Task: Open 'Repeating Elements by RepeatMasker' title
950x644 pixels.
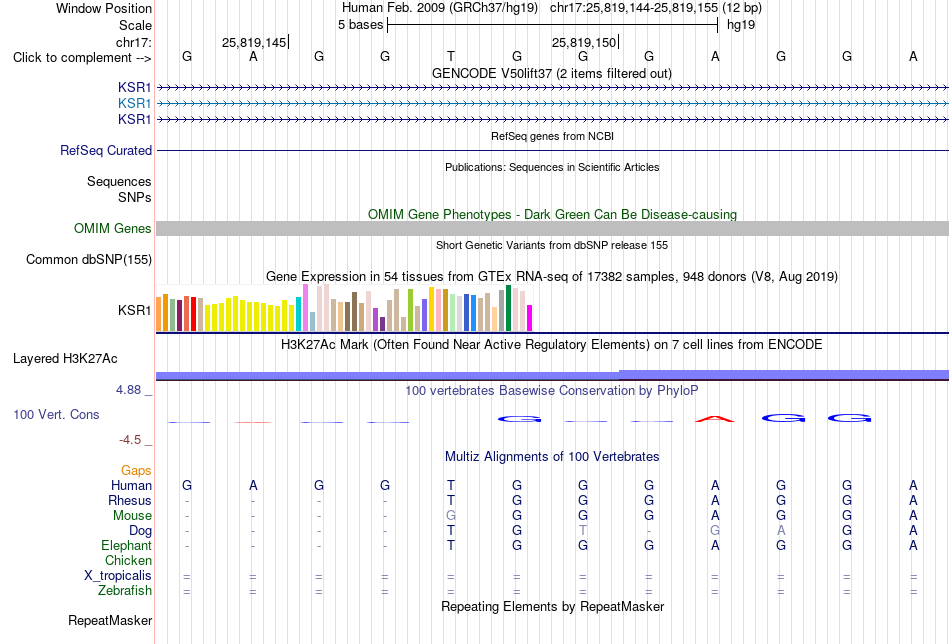Action: tap(552, 606)
